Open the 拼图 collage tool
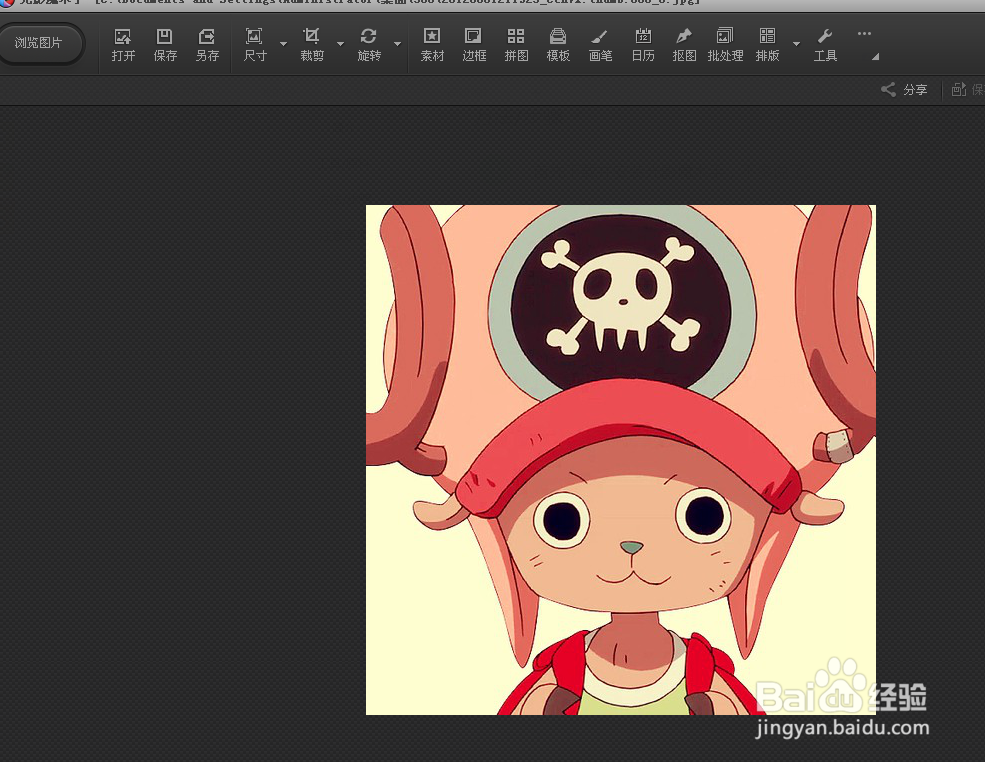The height and width of the screenshot is (762, 985). click(516, 45)
